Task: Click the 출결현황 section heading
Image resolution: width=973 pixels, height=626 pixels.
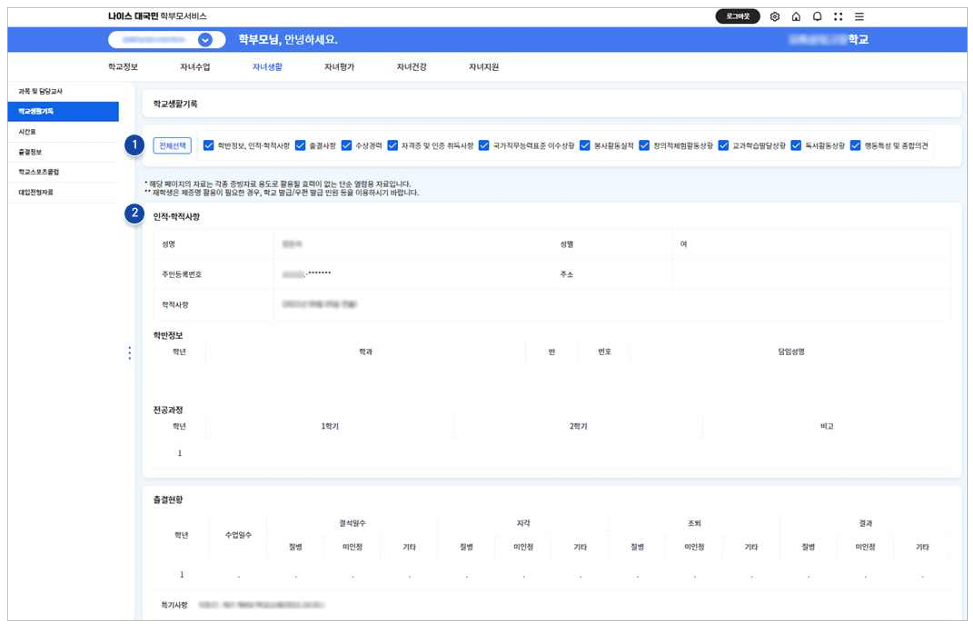Action: tap(168, 499)
